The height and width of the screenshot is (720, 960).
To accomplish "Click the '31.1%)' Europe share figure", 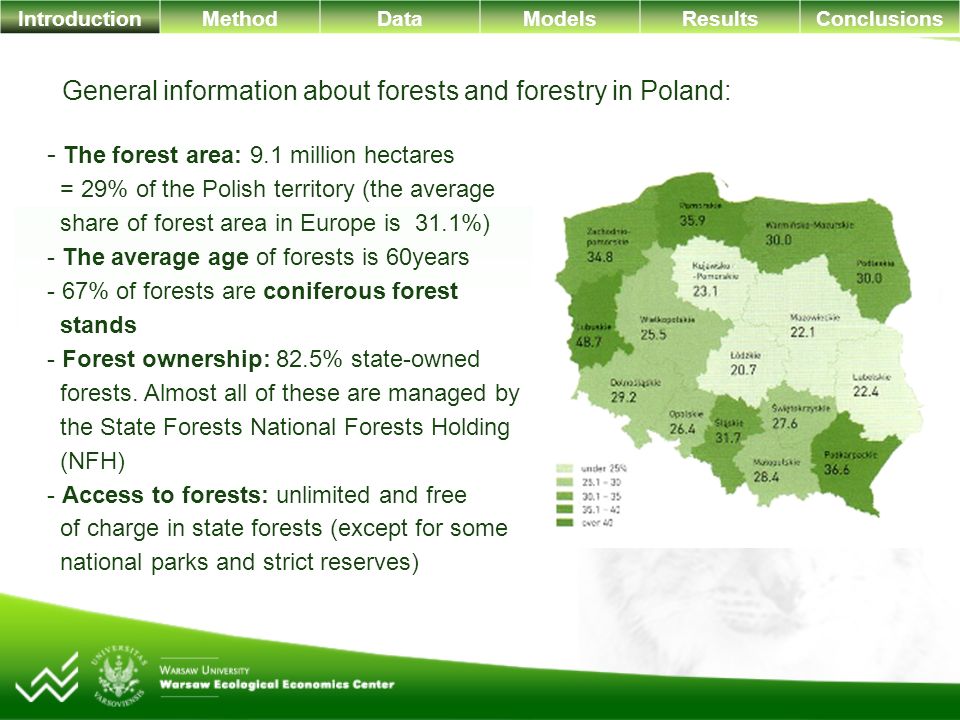I will point(452,223).
